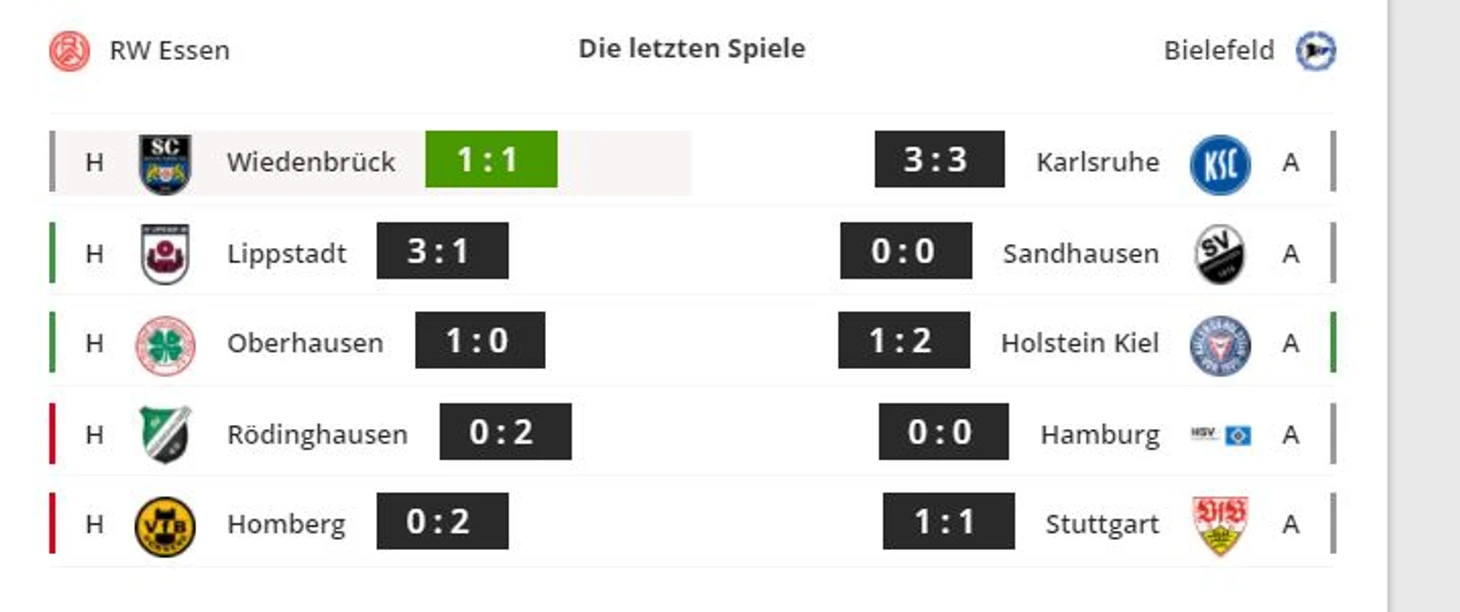Open the VfB Homberg logo

(165, 525)
